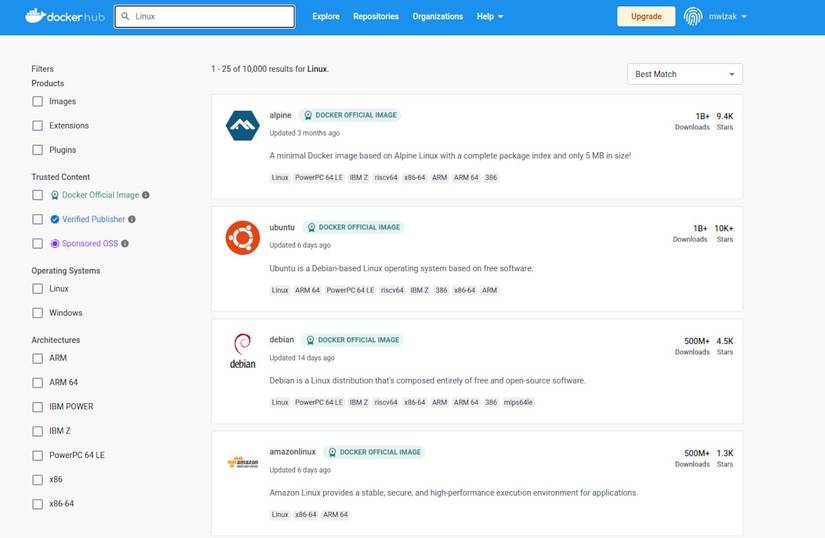Click the Sponsored OSS purple icon
Screen dimensions: 825x538
point(55,243)
